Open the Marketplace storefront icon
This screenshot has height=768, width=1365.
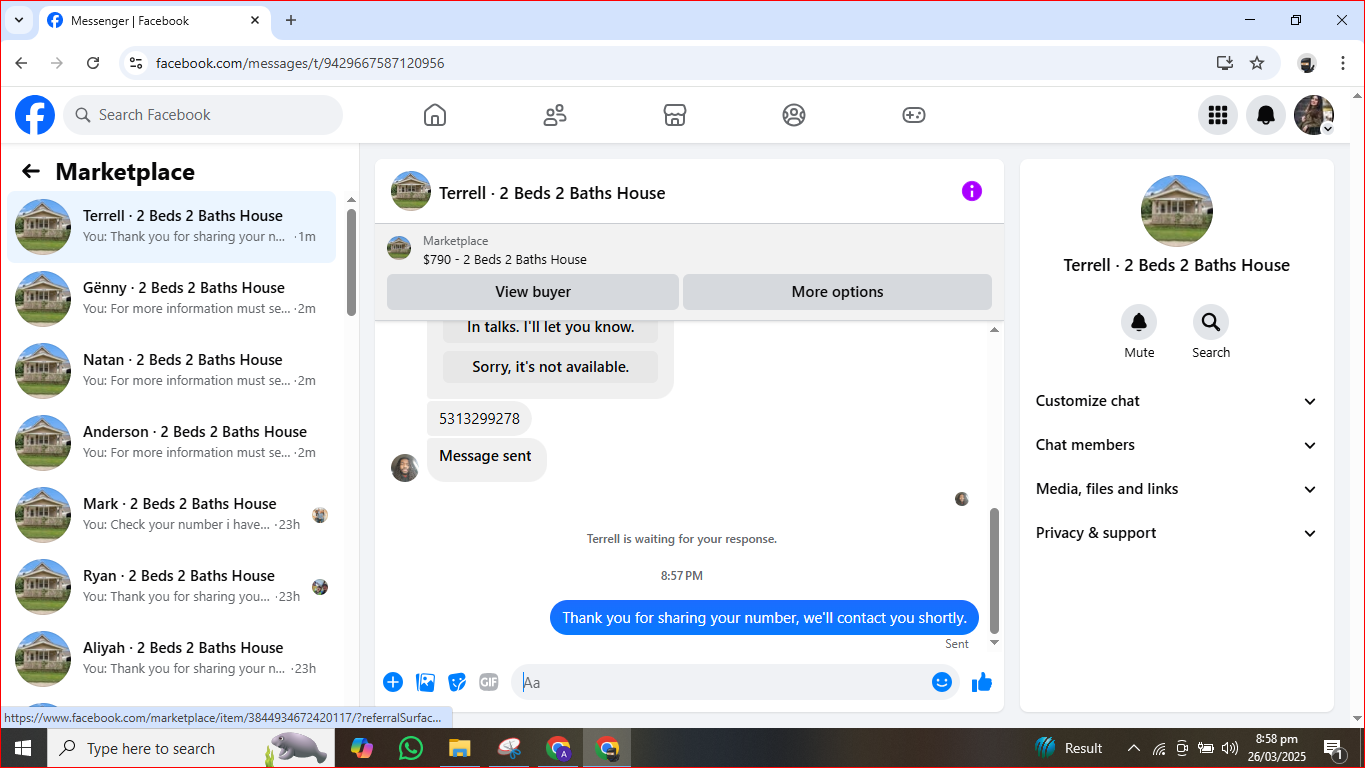(x=675, y=115)
